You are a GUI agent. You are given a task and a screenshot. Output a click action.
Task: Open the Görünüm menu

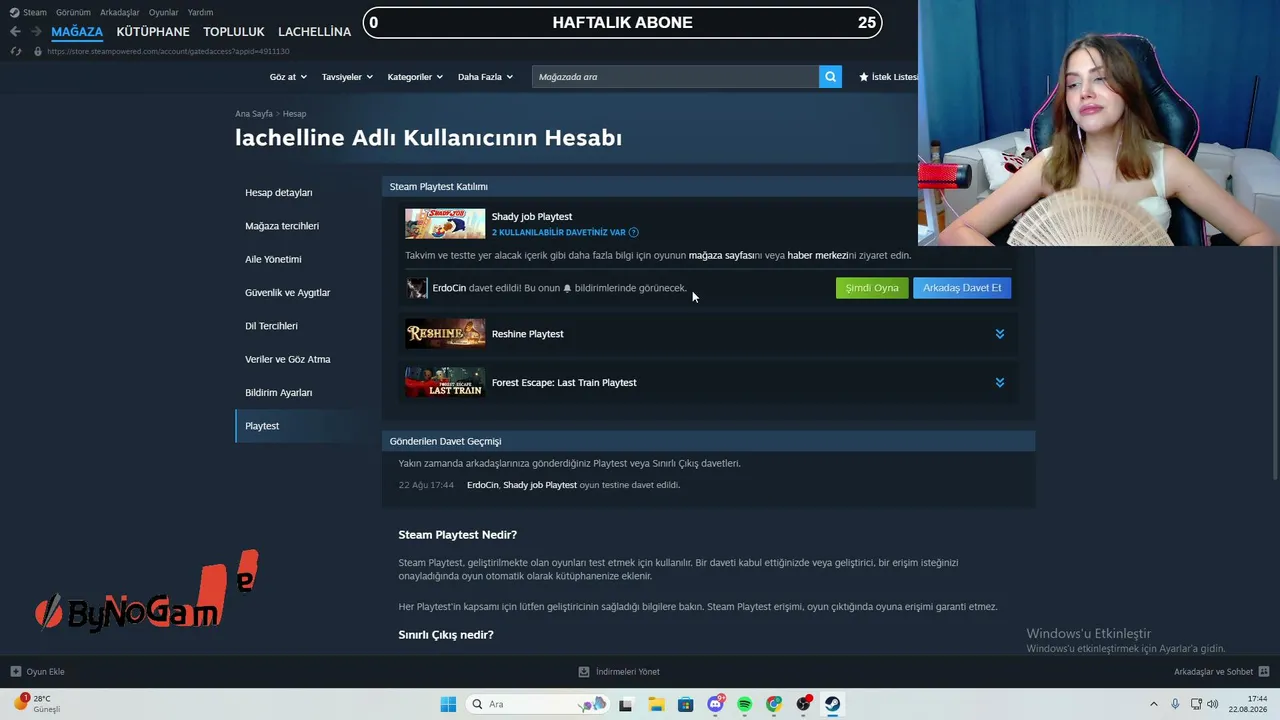73,13
